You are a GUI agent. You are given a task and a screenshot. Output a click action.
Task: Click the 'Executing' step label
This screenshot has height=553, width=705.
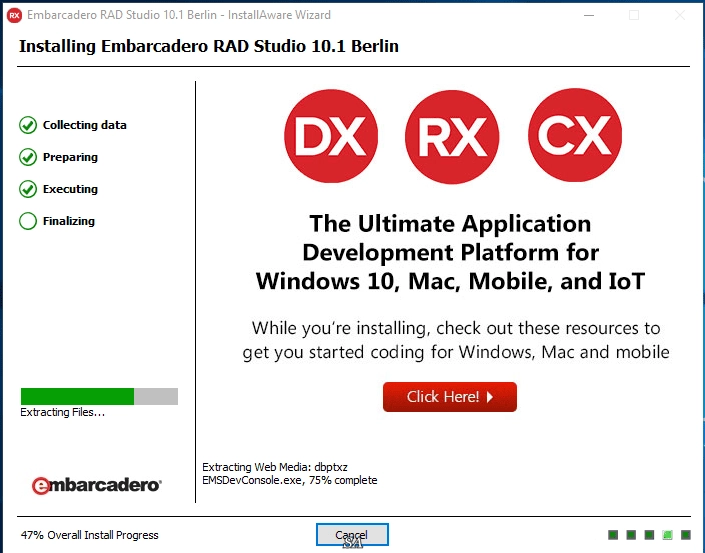click(x=70, y=189)
